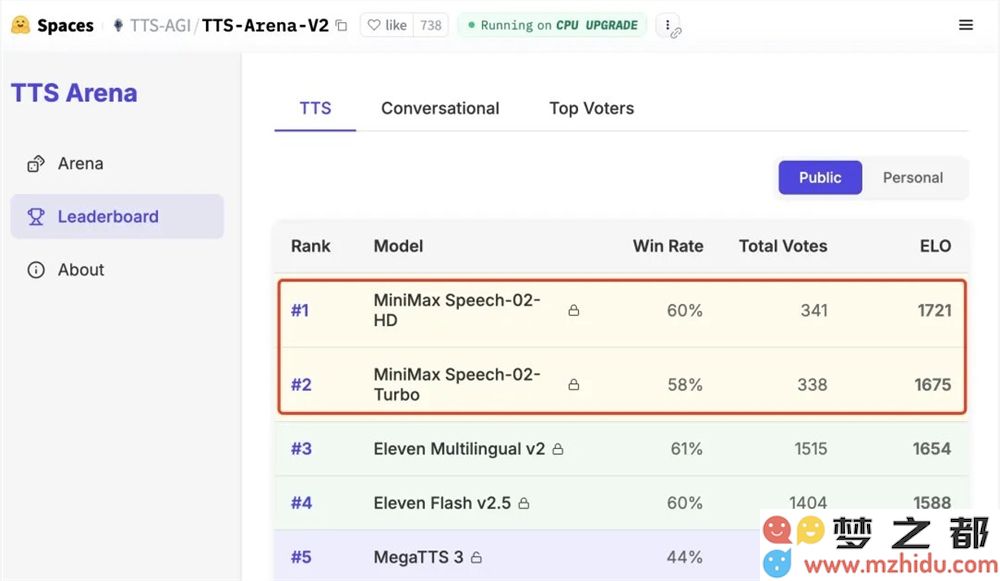This screenshot has width=1000, height=581.
Task: Click lock icon next to Eleven Multilingual v2
Action: [558, 449]
